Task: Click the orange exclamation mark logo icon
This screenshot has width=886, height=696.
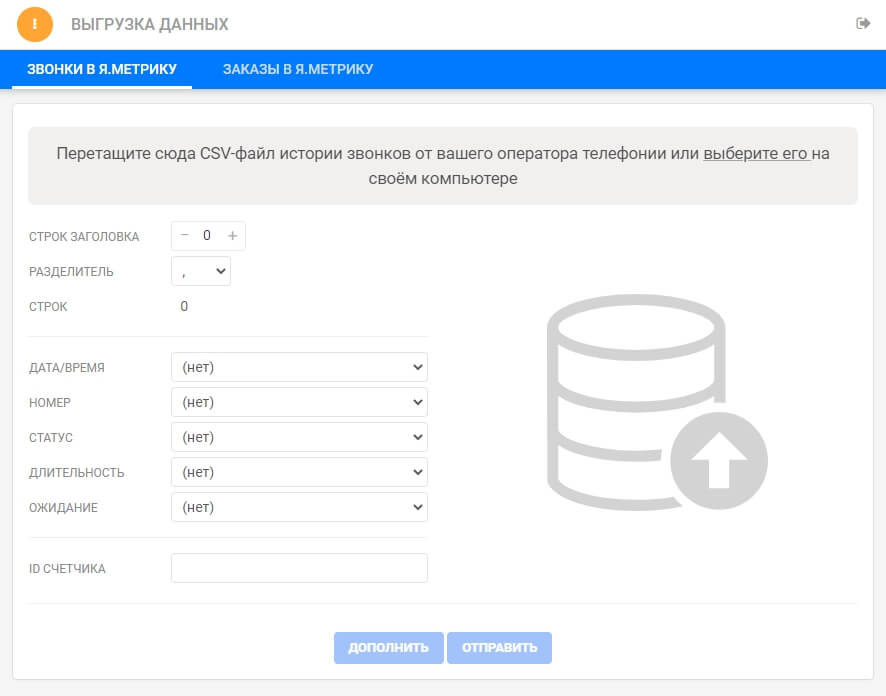Action: click(x=35, y=24)
